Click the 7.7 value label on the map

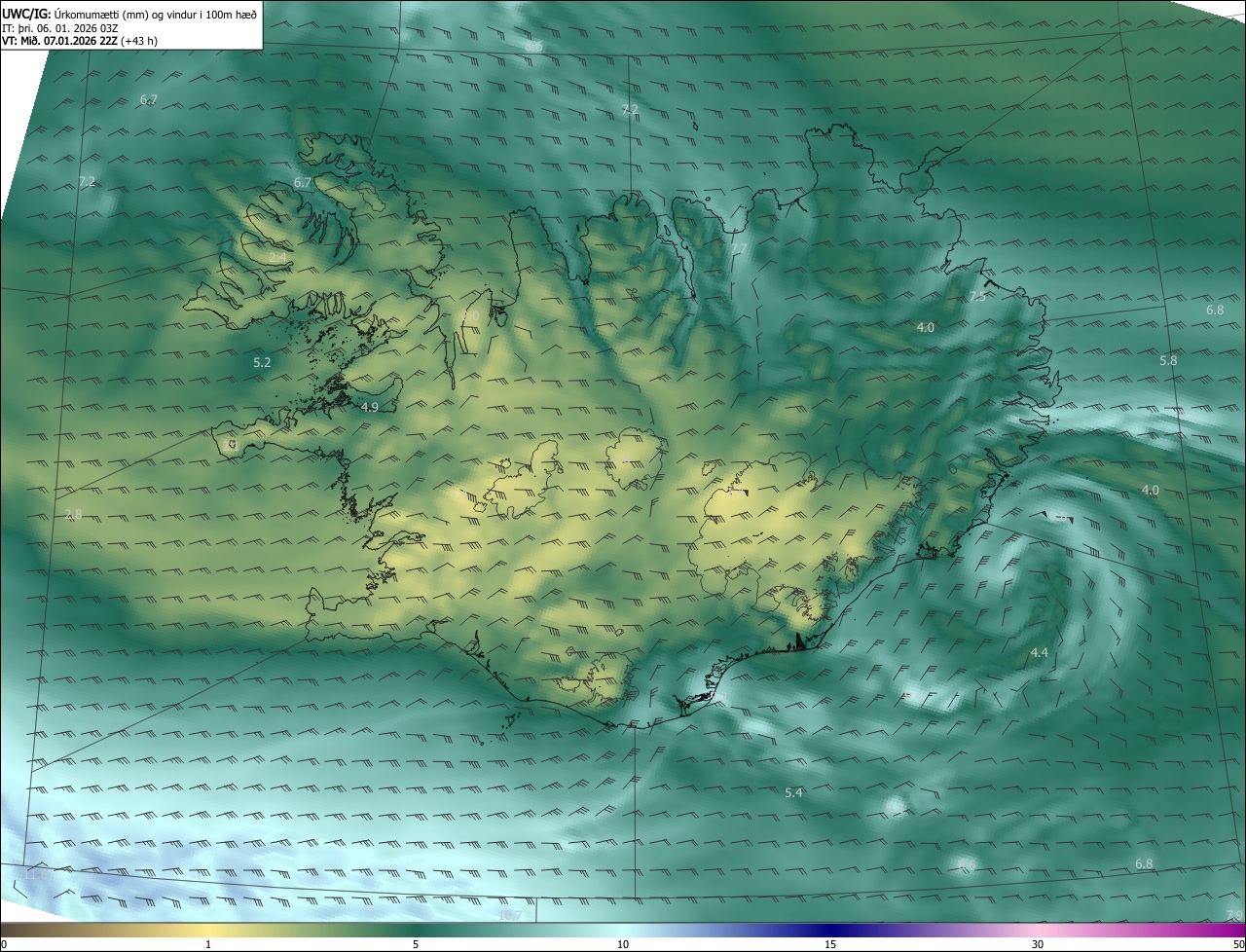[738, 250]
